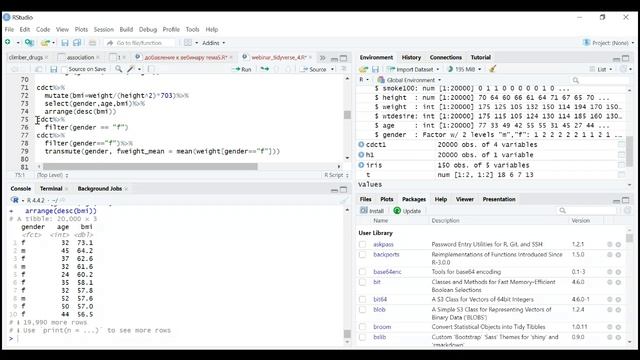Check the backports package checkbox
The height and width of the screenshot is (360, 640).
362,254
